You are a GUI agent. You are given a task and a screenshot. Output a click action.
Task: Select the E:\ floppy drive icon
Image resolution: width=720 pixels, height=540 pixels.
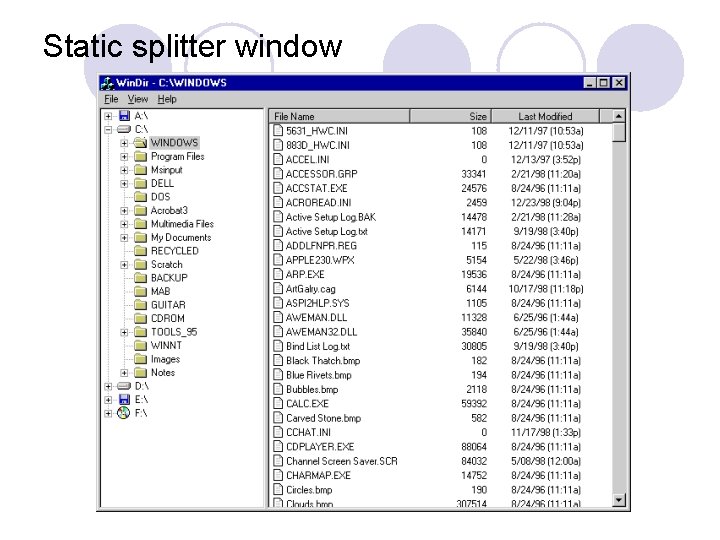tap(124, 399)
